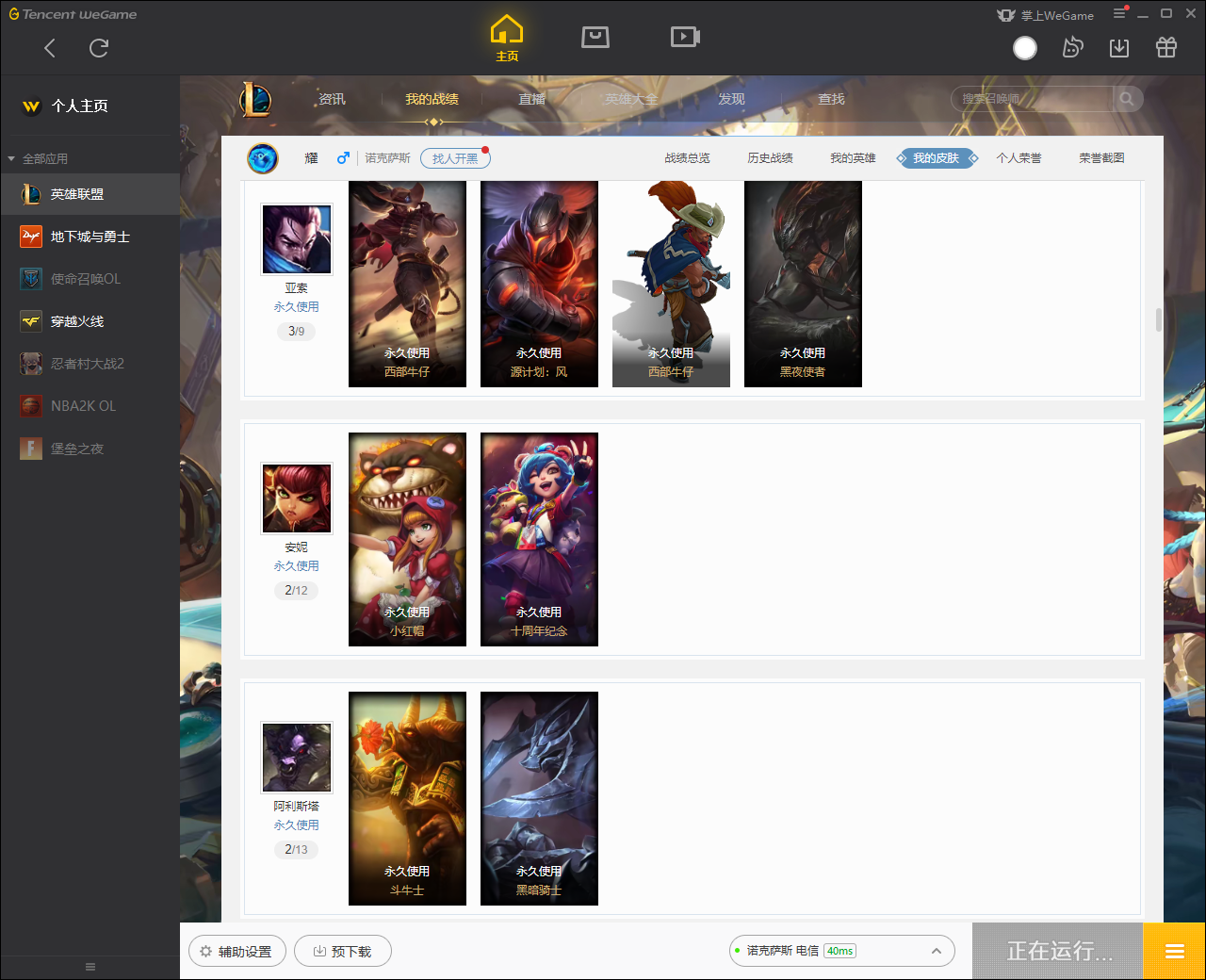Screen dimensions: 1206x980
Task: Open the 荣誉截图 subtab
Action: [1101, 158]
